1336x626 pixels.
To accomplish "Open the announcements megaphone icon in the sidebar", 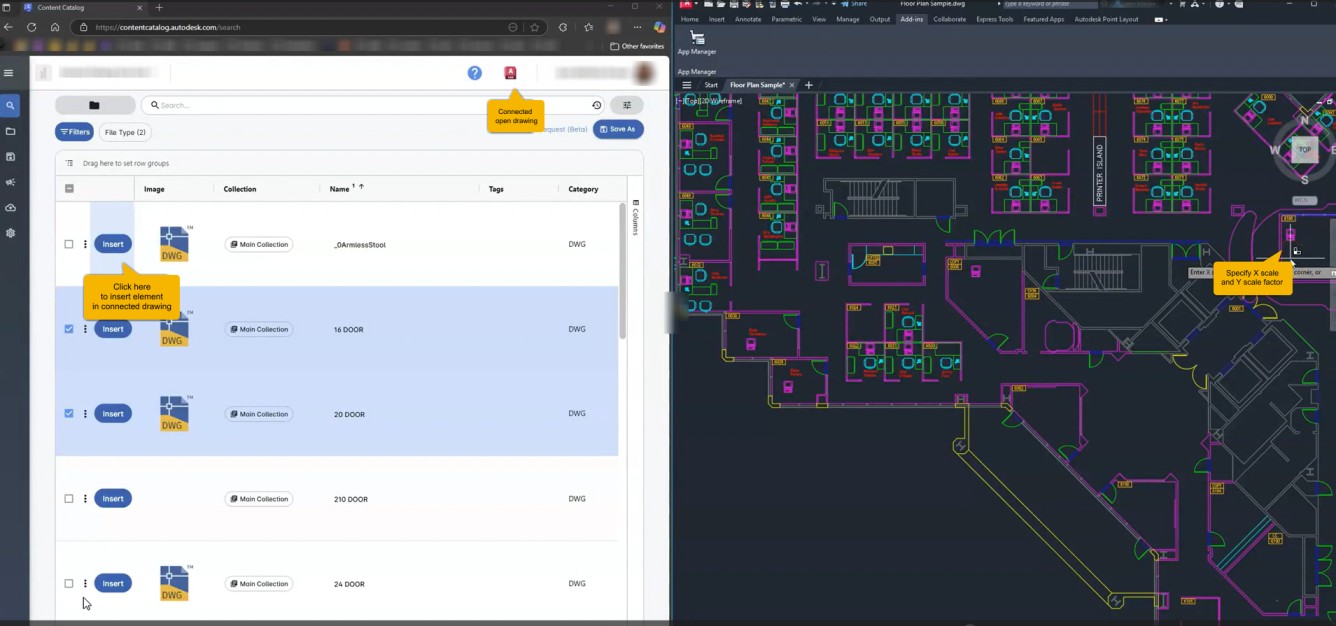I will (10, 182).
